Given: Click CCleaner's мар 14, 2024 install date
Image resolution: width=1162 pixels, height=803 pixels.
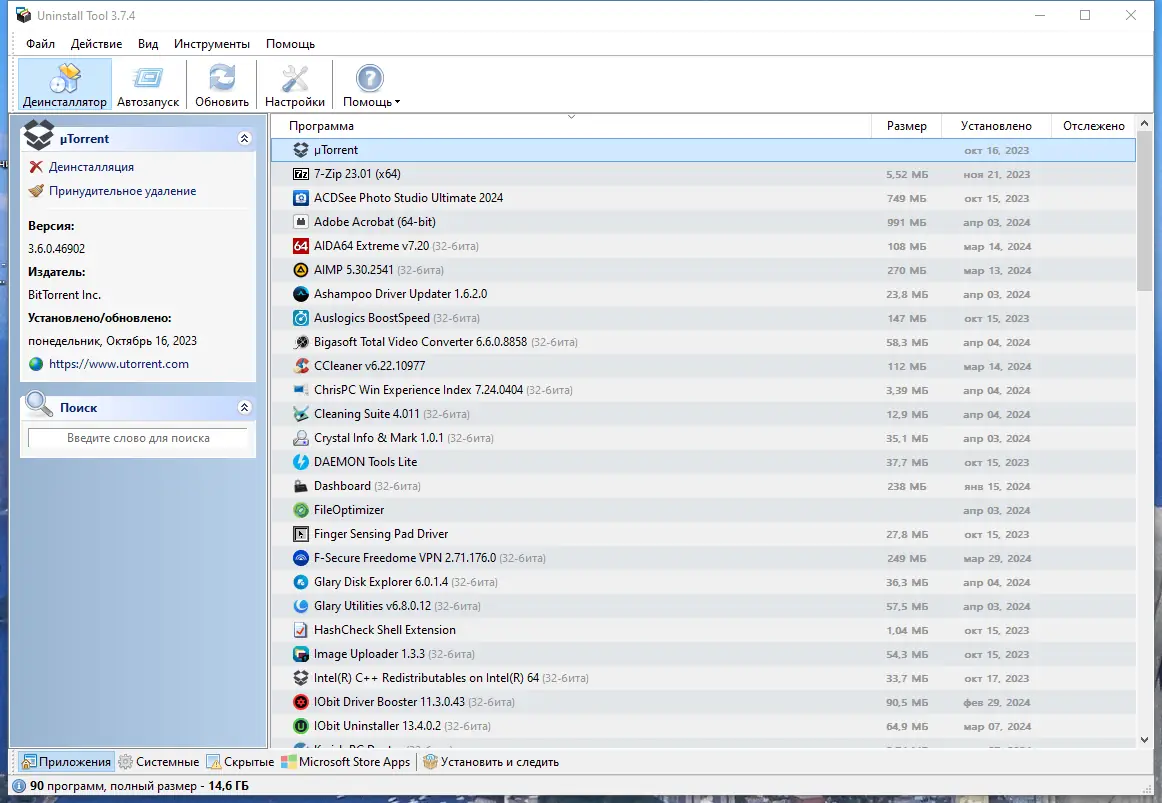Looking at the screenshot, I should (x=997, y=367).
